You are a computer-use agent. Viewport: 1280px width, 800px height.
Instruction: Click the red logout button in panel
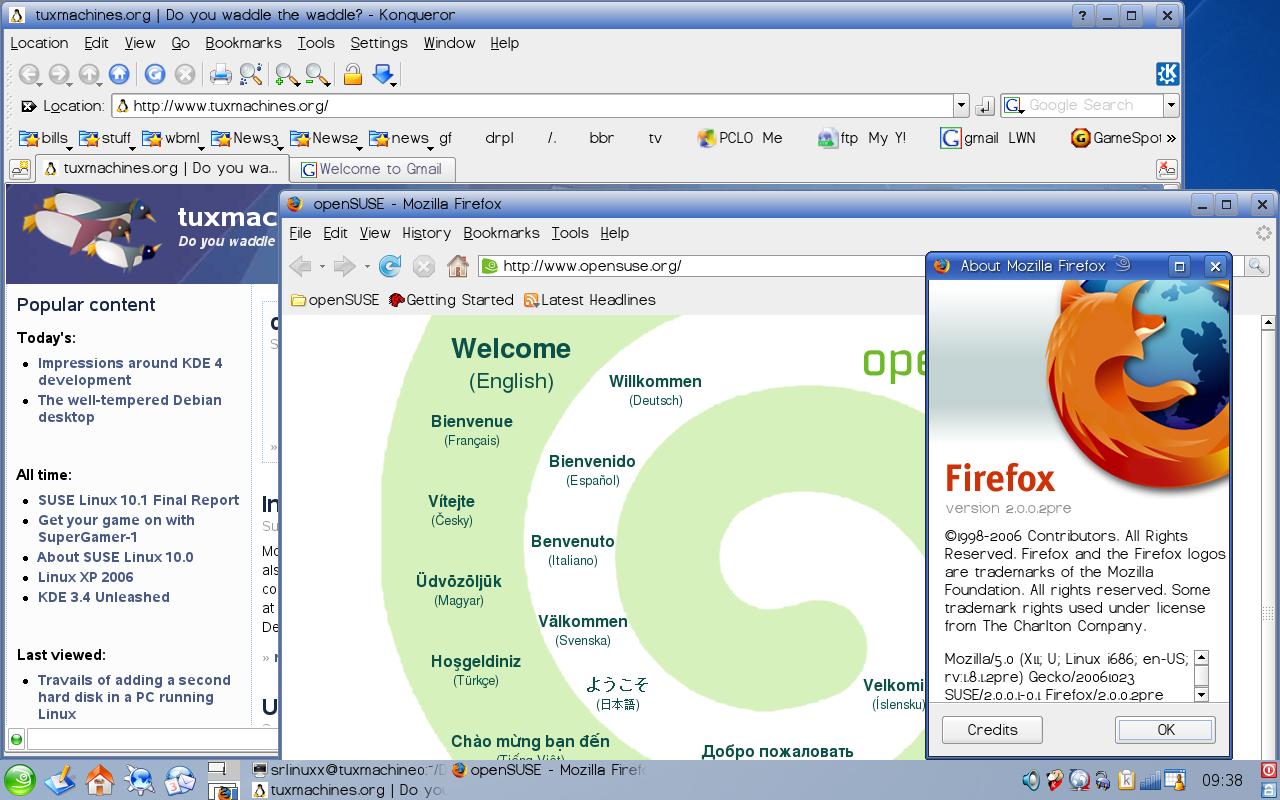(x=1269, y=770)
